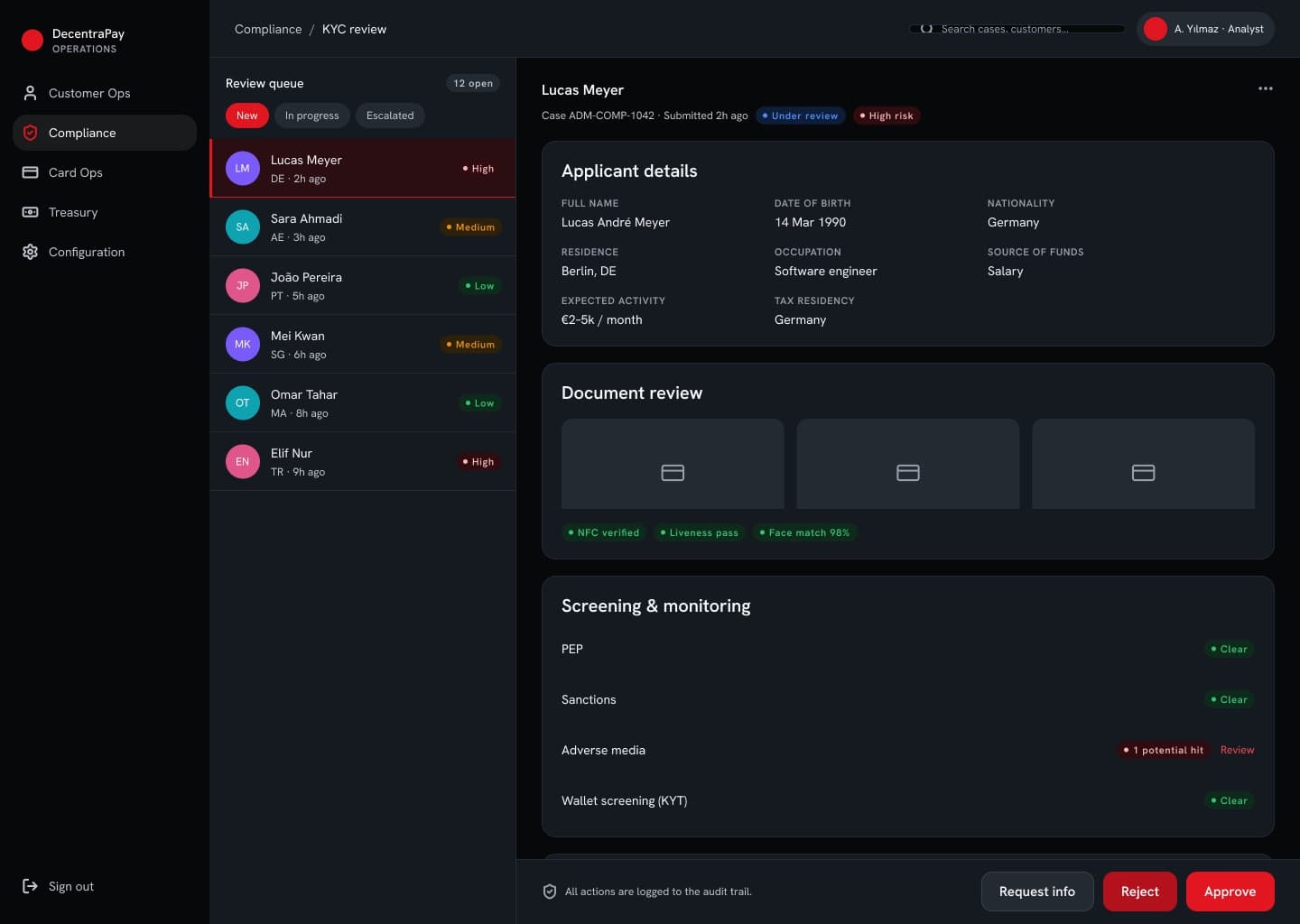Screen dimensions: 1300x924
Task: Open the first document thumbnail
Action: [673, 464]
